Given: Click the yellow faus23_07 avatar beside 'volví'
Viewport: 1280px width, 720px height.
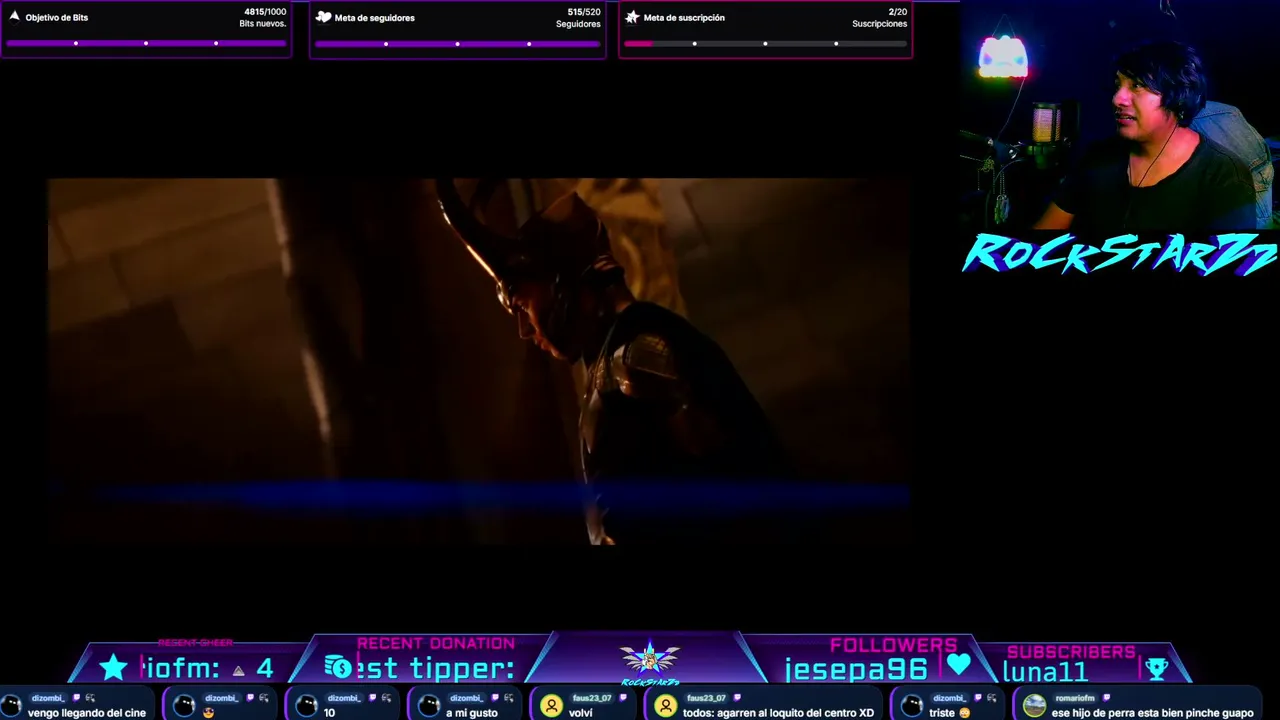Looking at the screenshot, I should click(x=551, y=706).
